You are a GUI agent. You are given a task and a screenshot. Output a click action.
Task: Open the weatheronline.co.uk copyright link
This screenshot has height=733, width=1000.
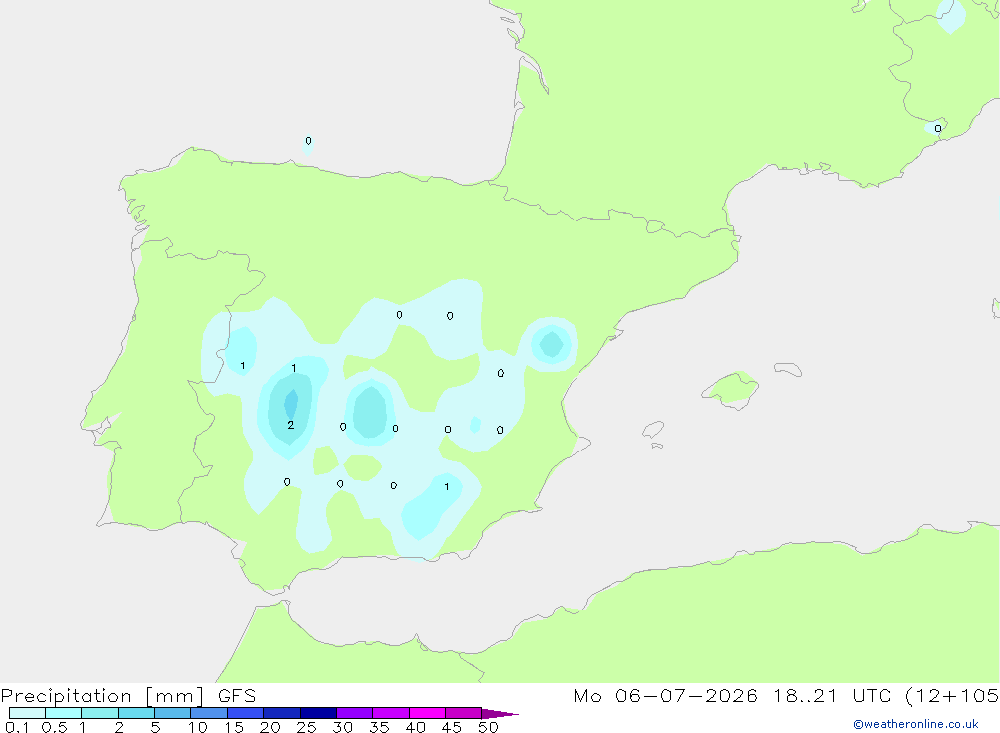[x=915, y=724]
